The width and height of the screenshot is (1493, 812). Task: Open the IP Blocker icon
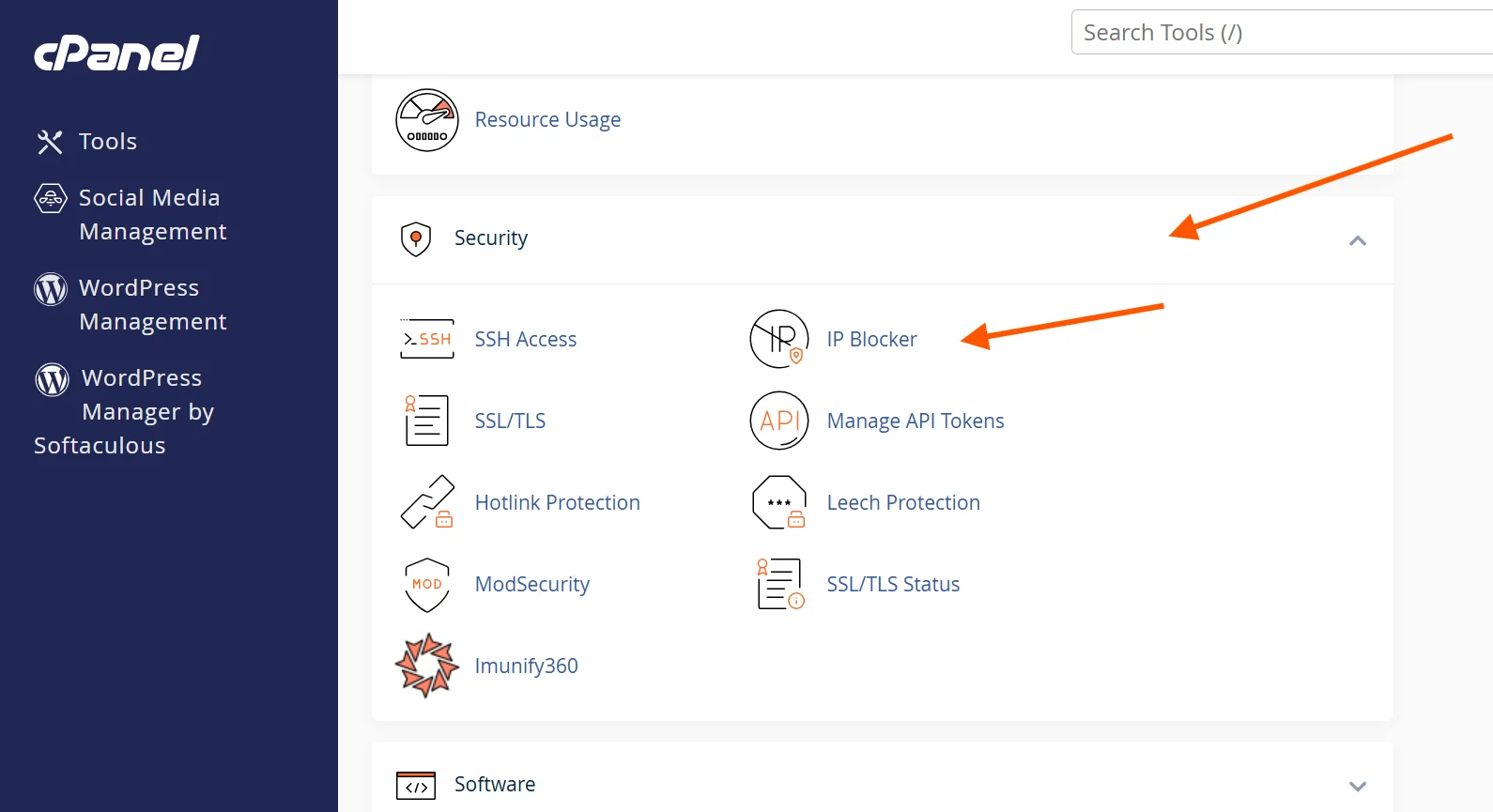(779, 339)
